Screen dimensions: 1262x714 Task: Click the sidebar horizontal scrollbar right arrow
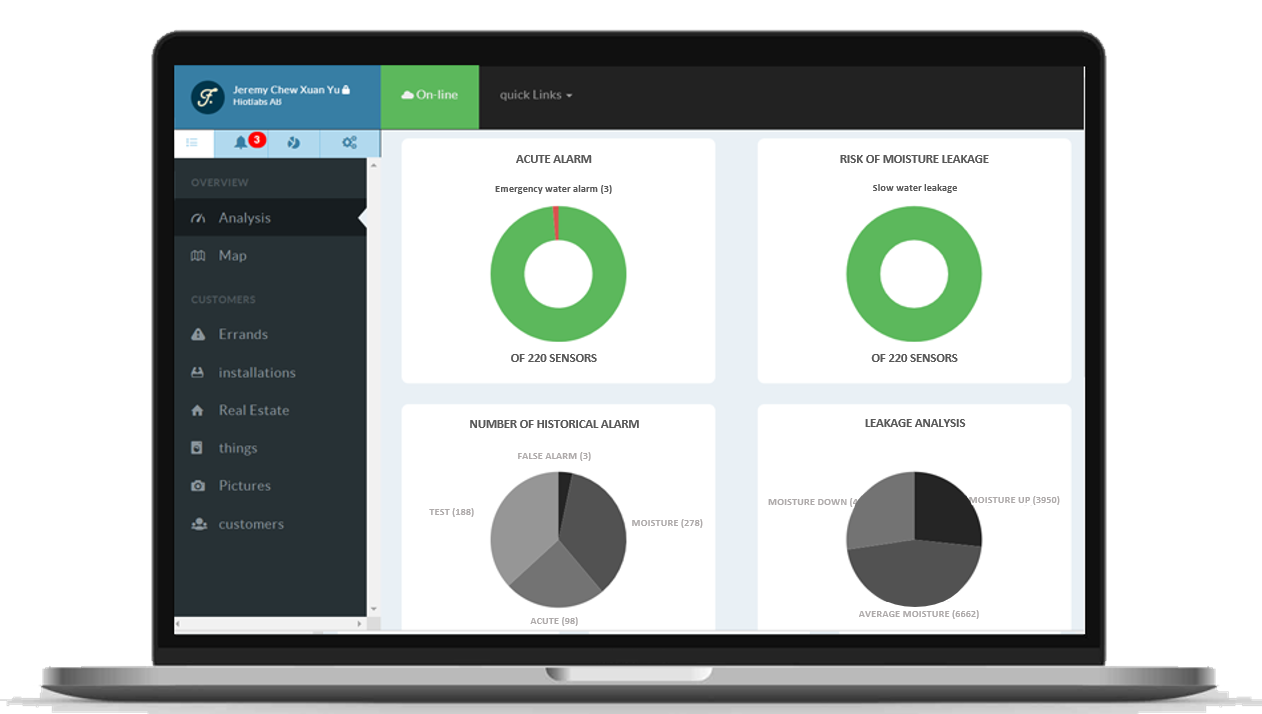361,624
